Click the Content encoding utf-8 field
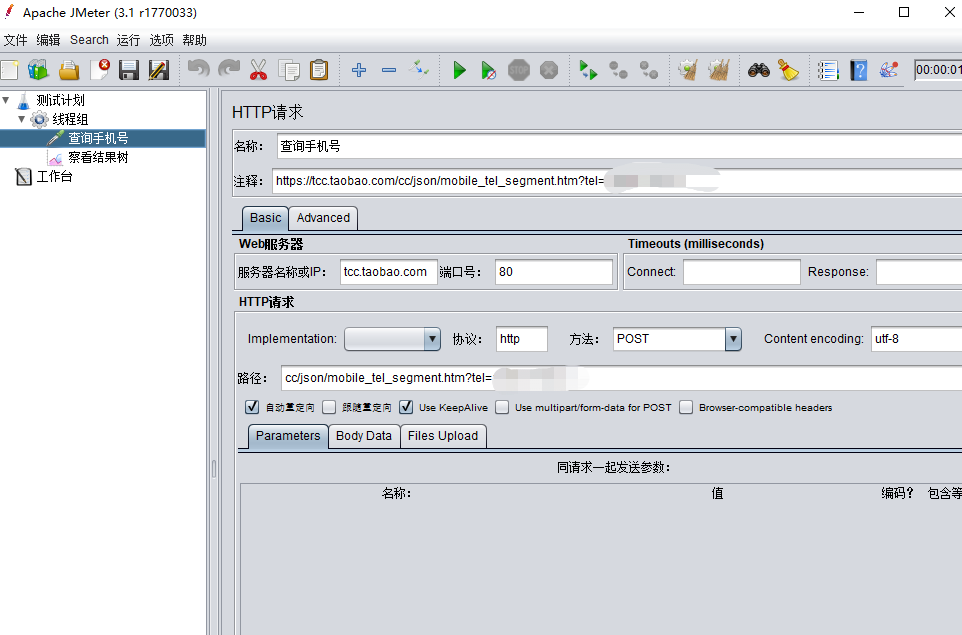962x635 pixels. pos(917,339)
